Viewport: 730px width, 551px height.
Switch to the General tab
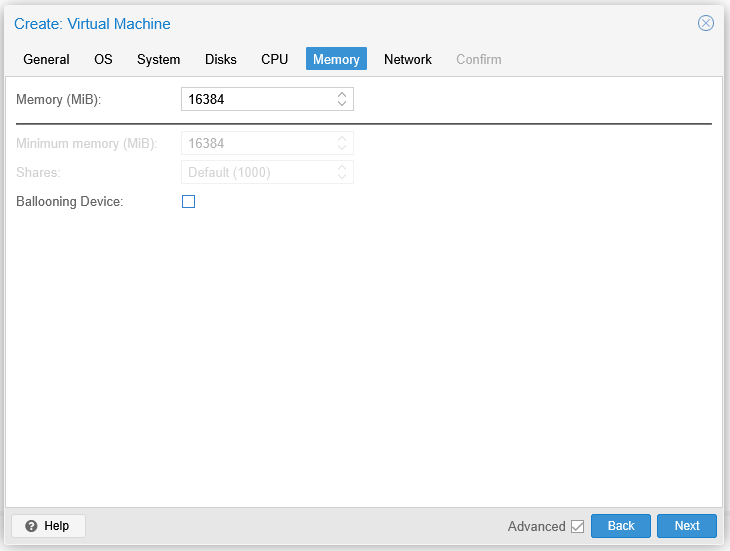[46, 59]
